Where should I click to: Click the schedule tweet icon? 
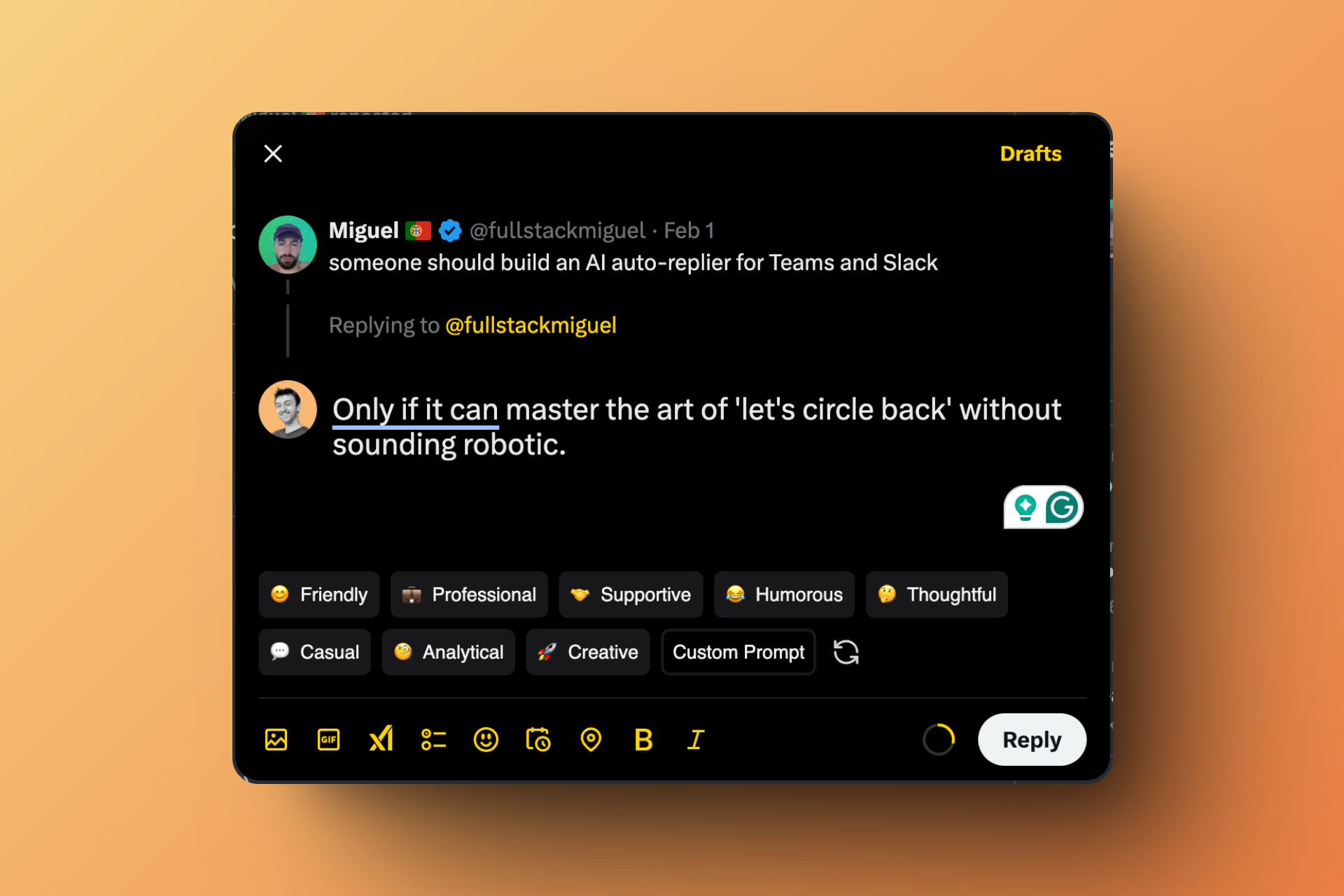(539, 740)
